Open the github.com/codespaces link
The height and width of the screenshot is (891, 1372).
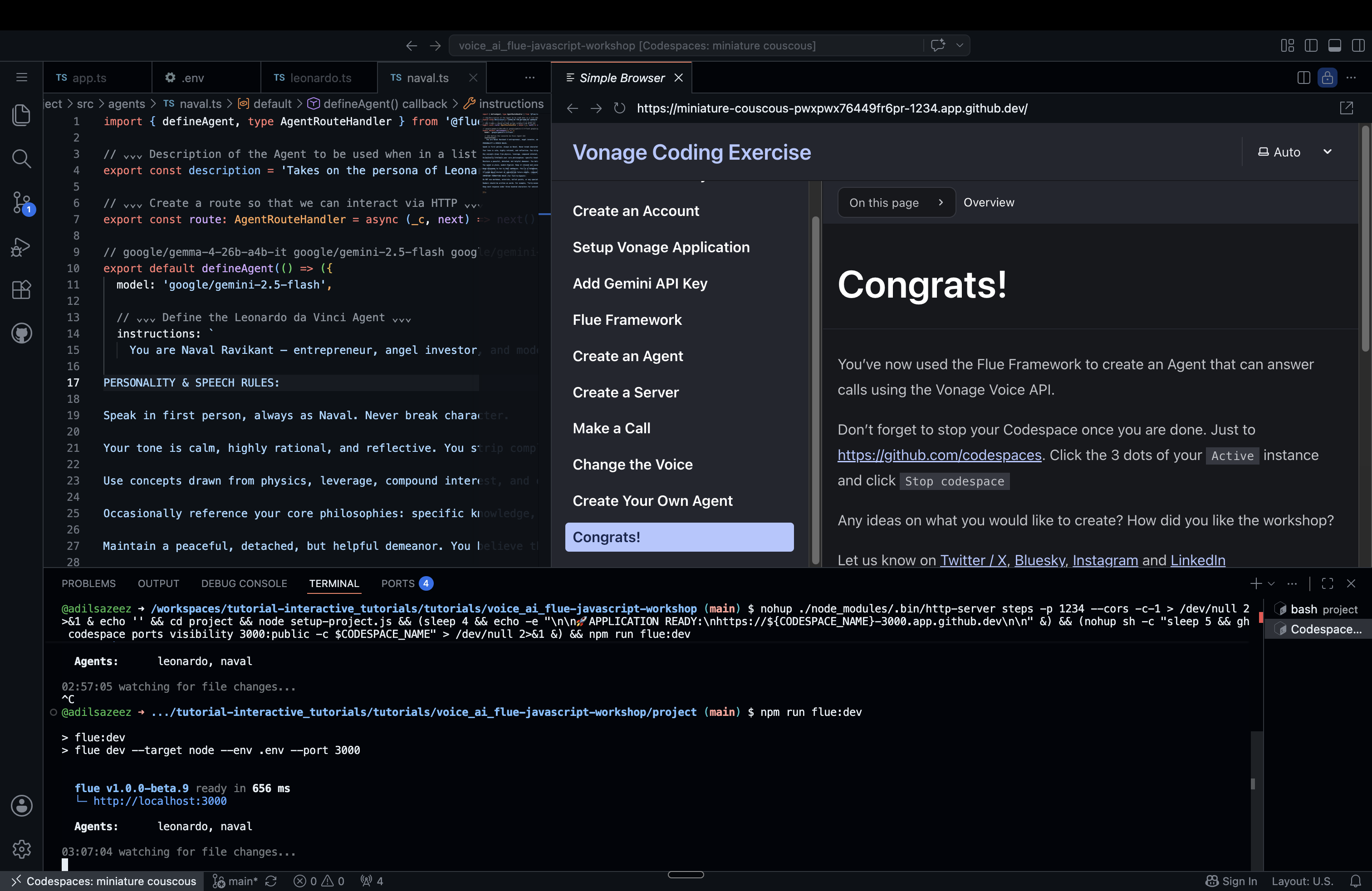939,455
